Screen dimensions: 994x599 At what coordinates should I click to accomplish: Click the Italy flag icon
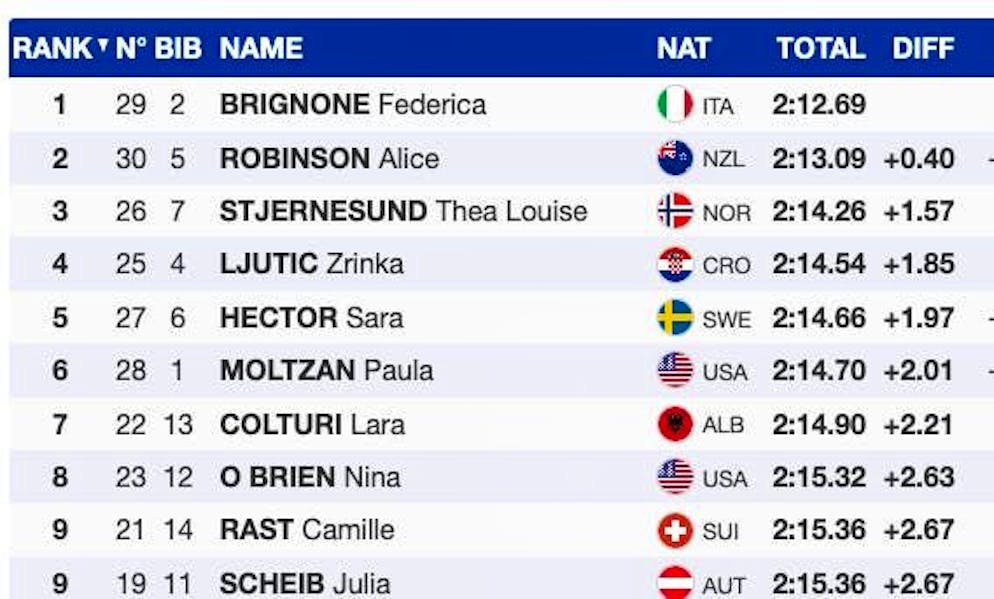[675, 104]
